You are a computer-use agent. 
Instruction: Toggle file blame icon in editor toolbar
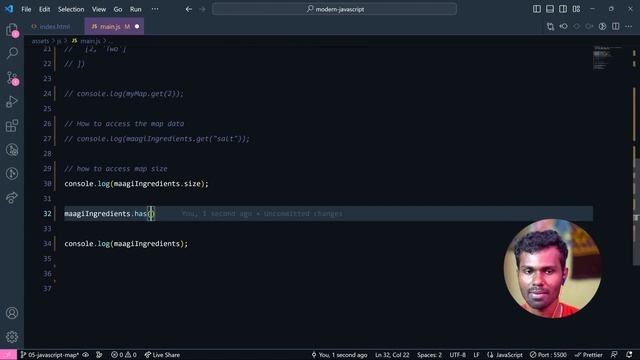(602, 27)
